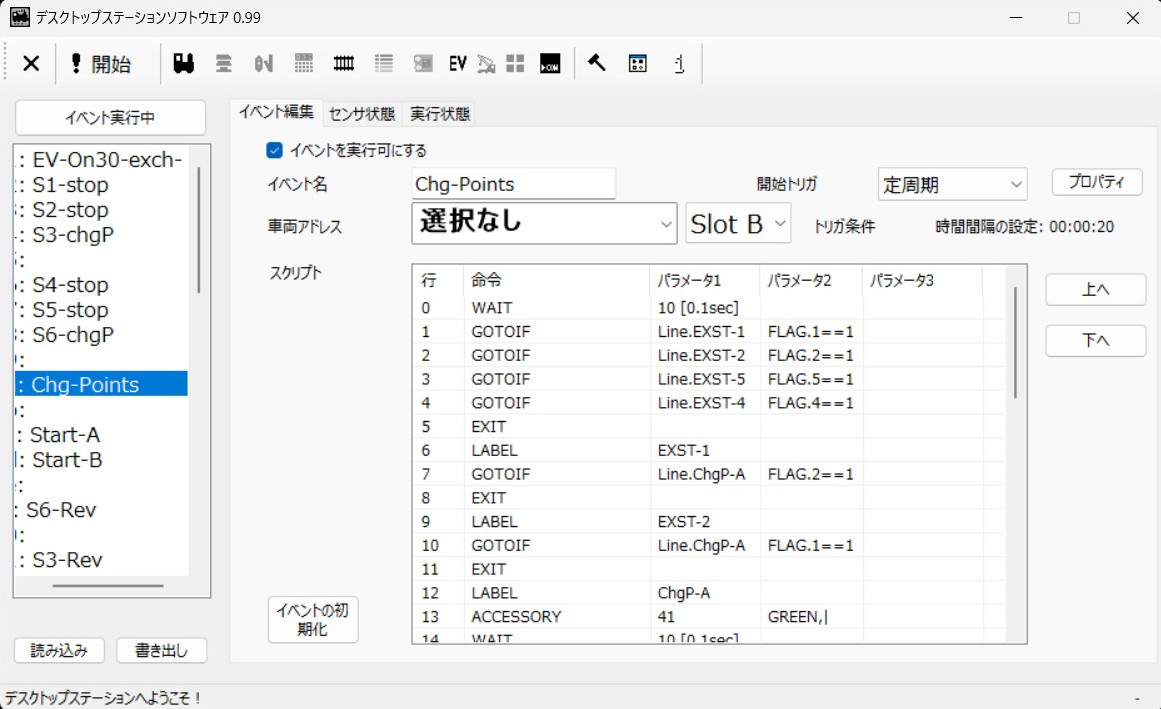Open the info 'i' toolbar icon
Viewport: 1161px width, 709px height.
pyautogui.click(x=679, y=64)
